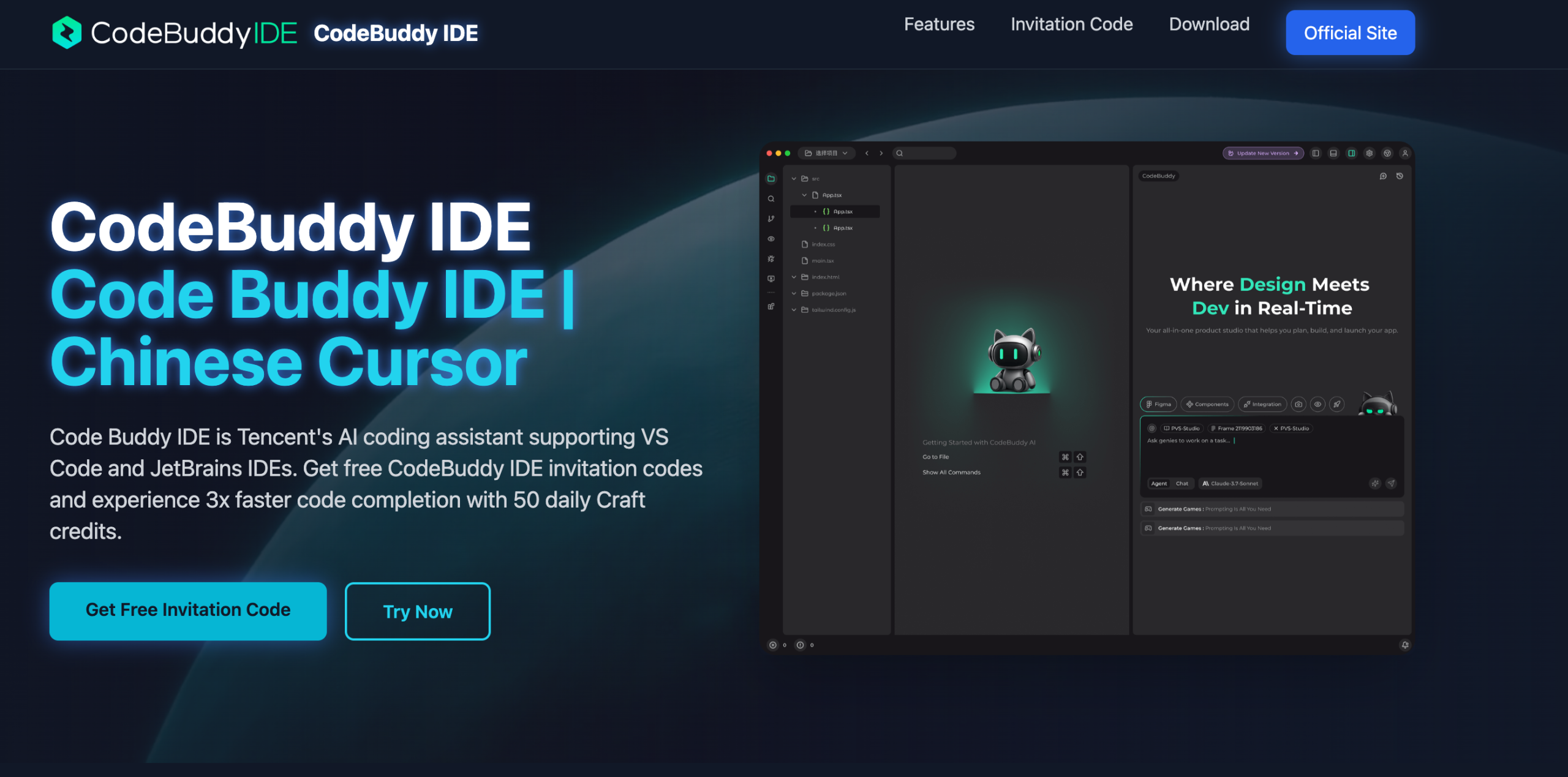The image size is (1568, 777).
Task: Go back with the left arrow in IDE toolbar
Action: click(867, 153)
